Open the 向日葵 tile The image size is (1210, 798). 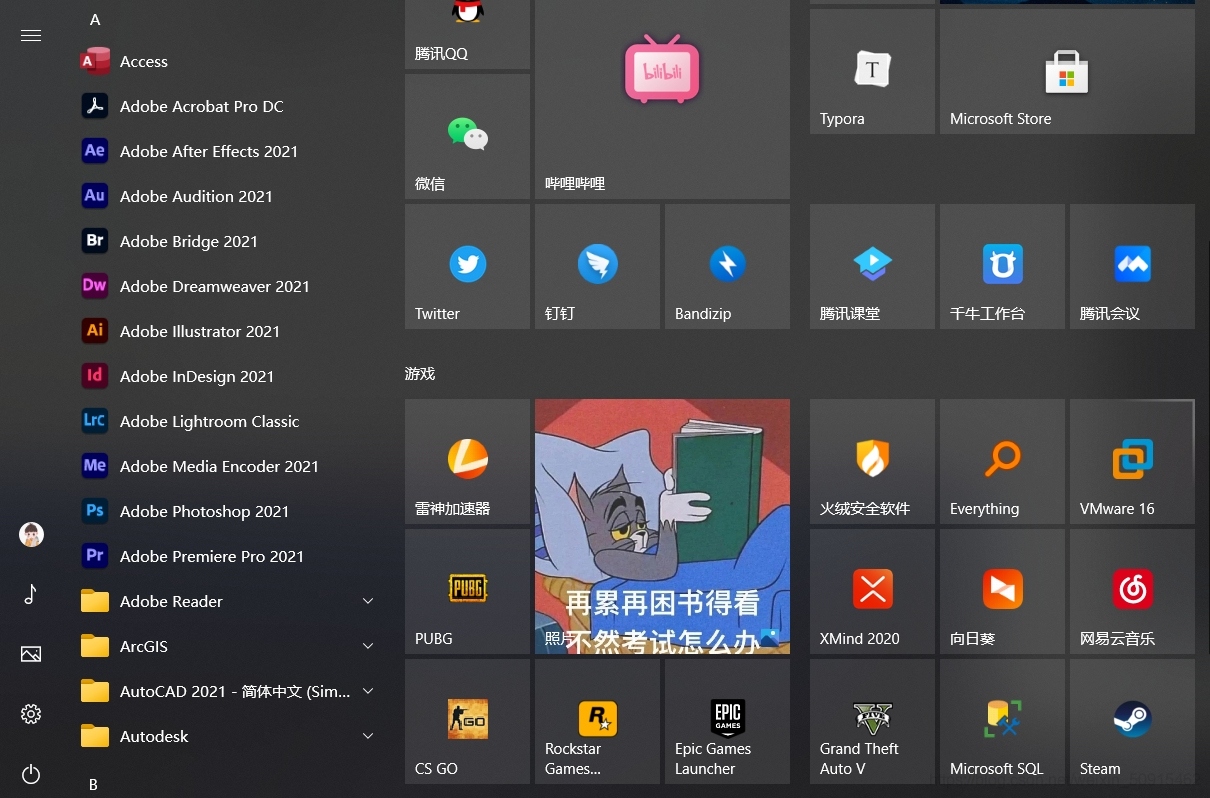click(1002, 591)
